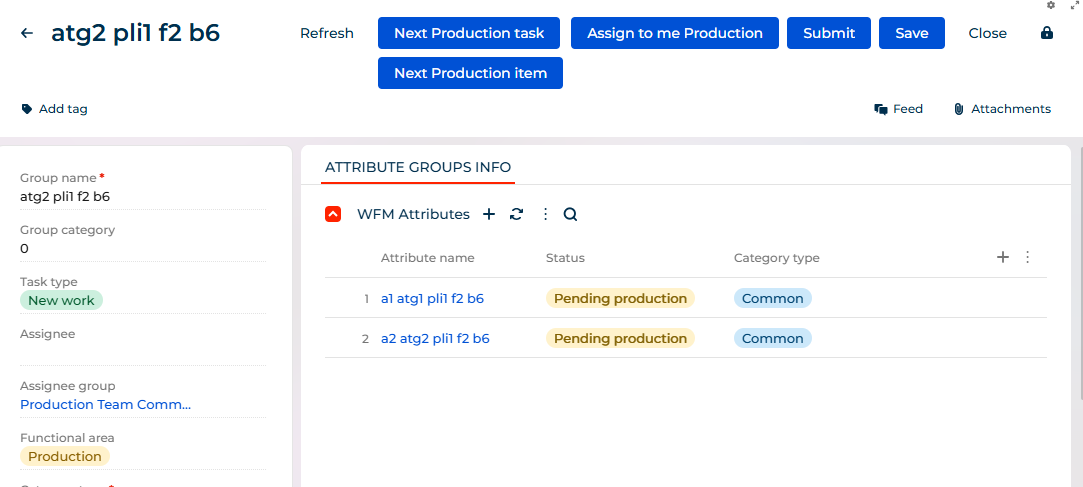The width and height of the screenshot is (1083, 487).
Task: Click the Submit button
Action: tap(829, 33)
